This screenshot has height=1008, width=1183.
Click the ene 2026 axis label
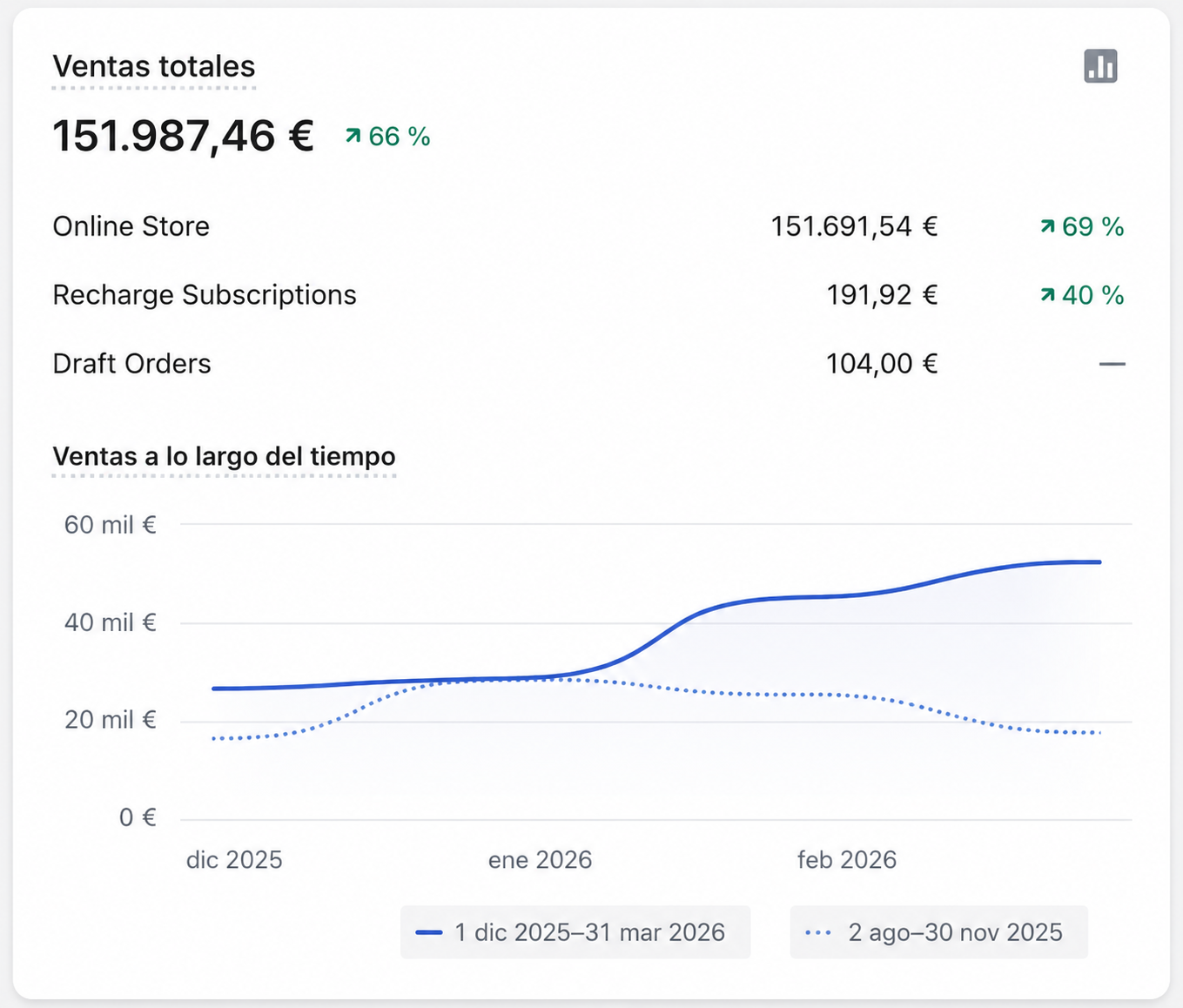pyautogui.click(x=540, y=860)
